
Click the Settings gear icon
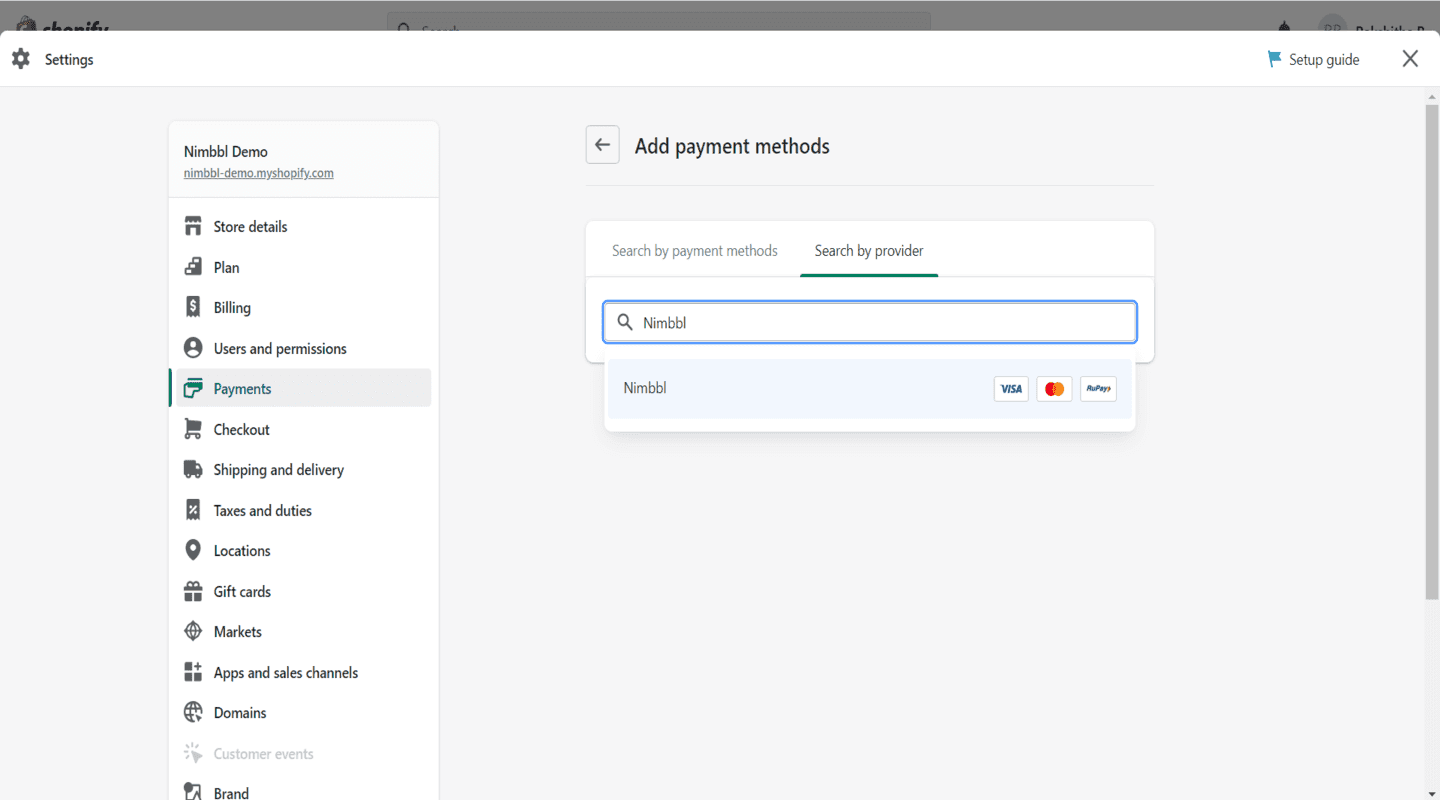21,59
